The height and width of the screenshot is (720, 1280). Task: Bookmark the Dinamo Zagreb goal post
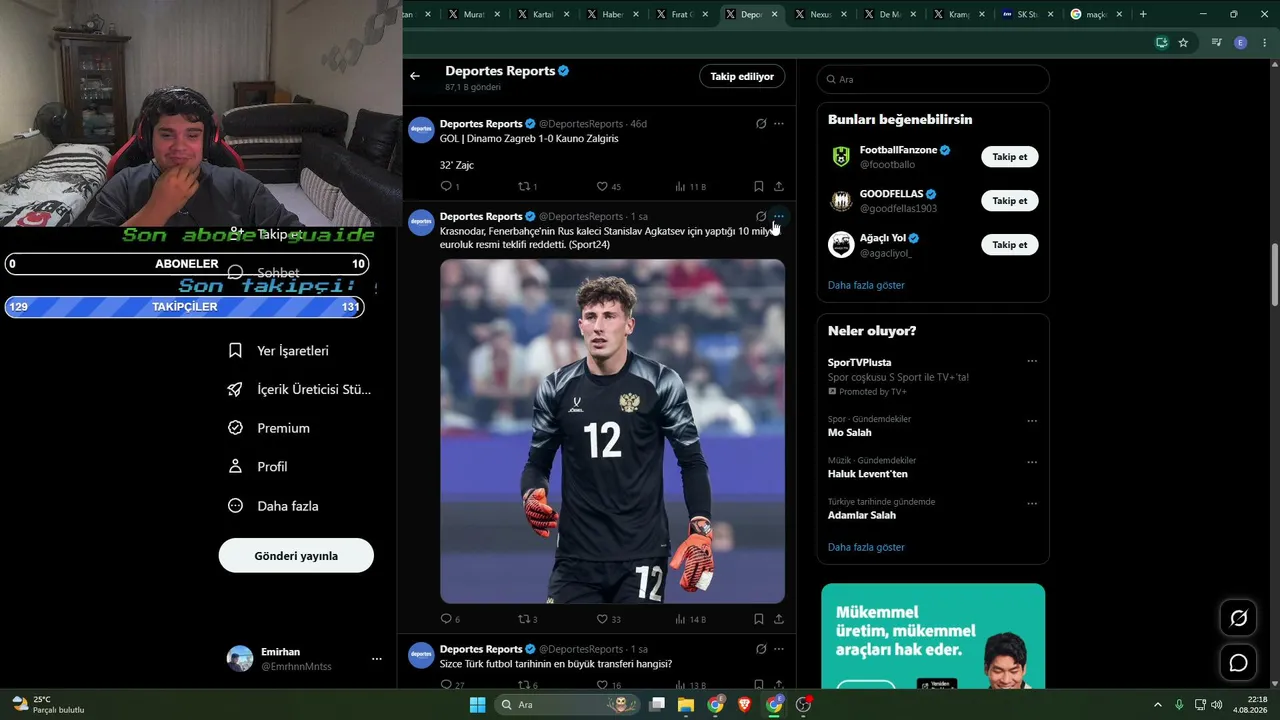coord(759,186)
